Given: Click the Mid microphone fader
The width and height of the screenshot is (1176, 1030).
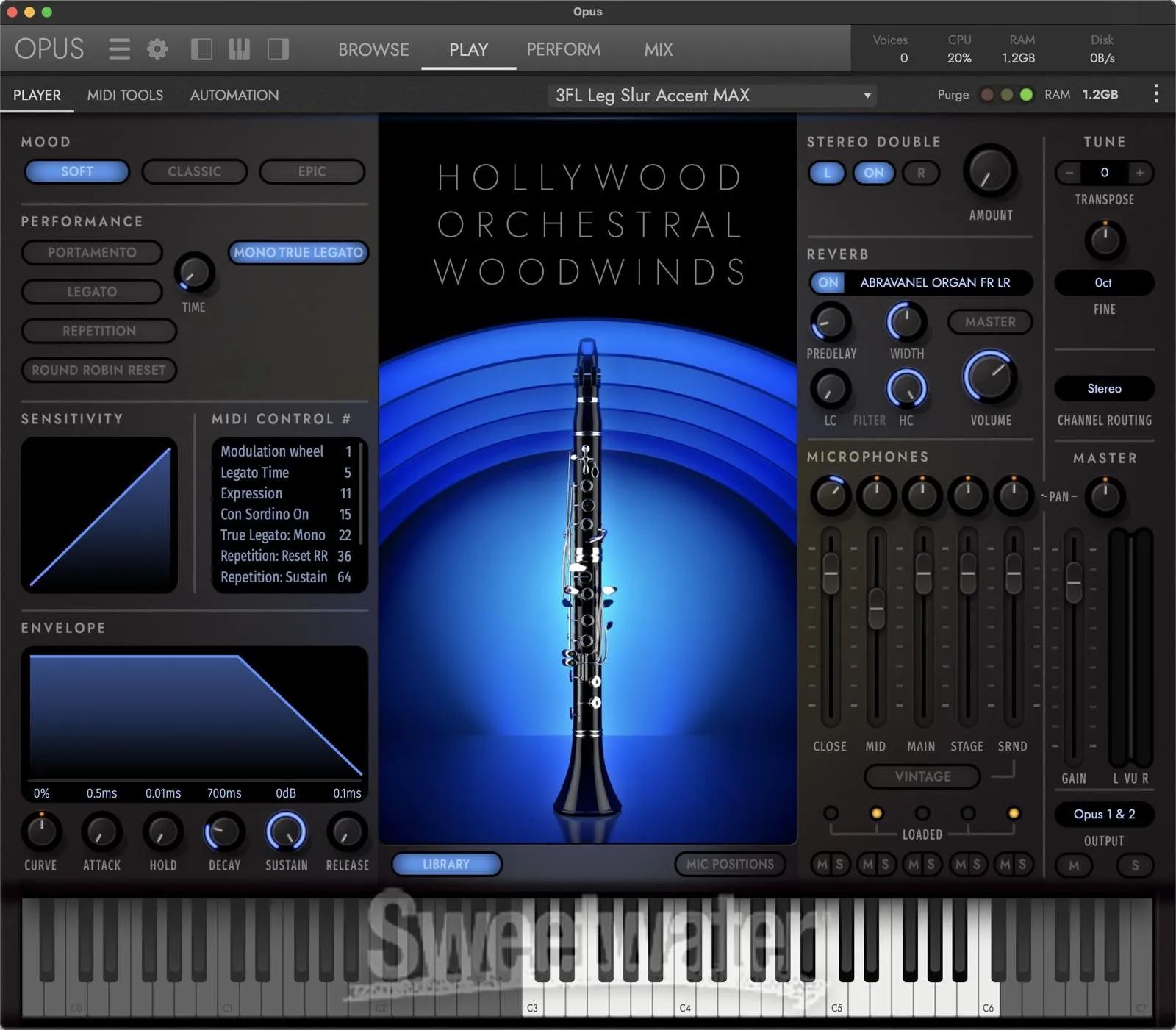Looking at the screenshot, I should click(x=876, y=609).
